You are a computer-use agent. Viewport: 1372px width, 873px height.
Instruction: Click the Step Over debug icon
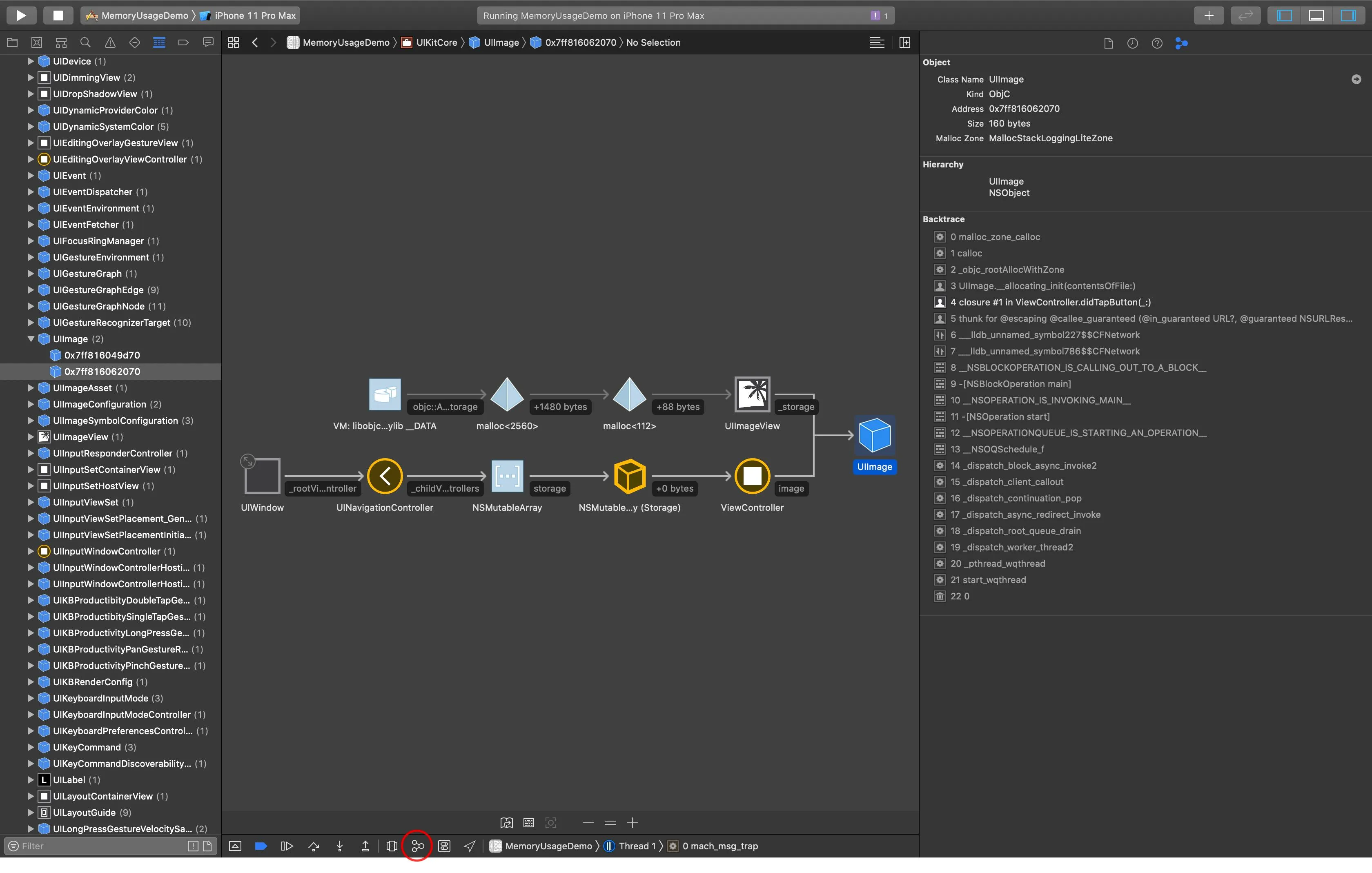pyautogui.click(x=313, y=846)
